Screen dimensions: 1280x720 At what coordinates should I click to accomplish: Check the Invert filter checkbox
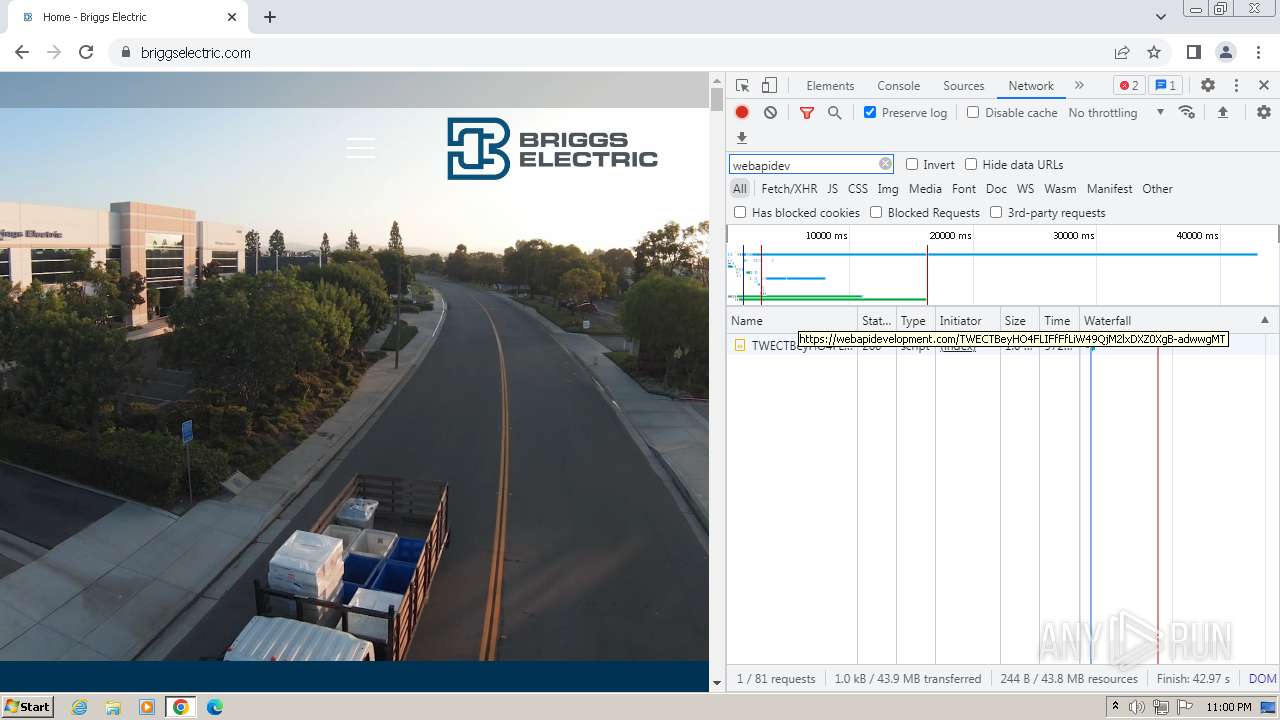912,164
